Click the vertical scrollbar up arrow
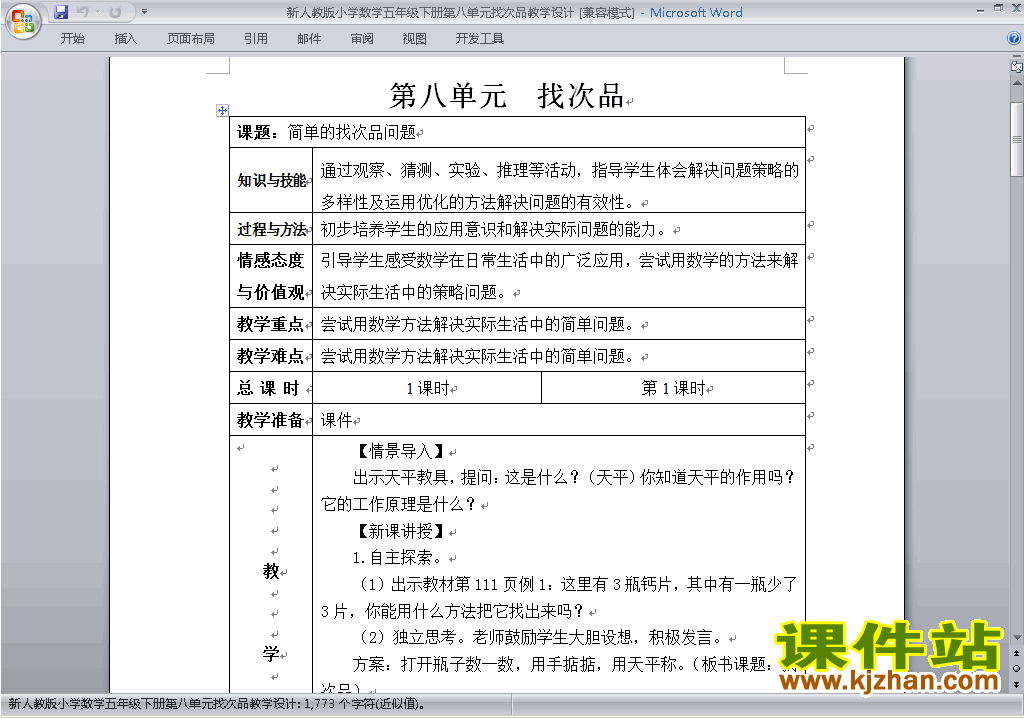Image resolution: width=1024 pixels, height=718 pixels. tap(1017, 84)
